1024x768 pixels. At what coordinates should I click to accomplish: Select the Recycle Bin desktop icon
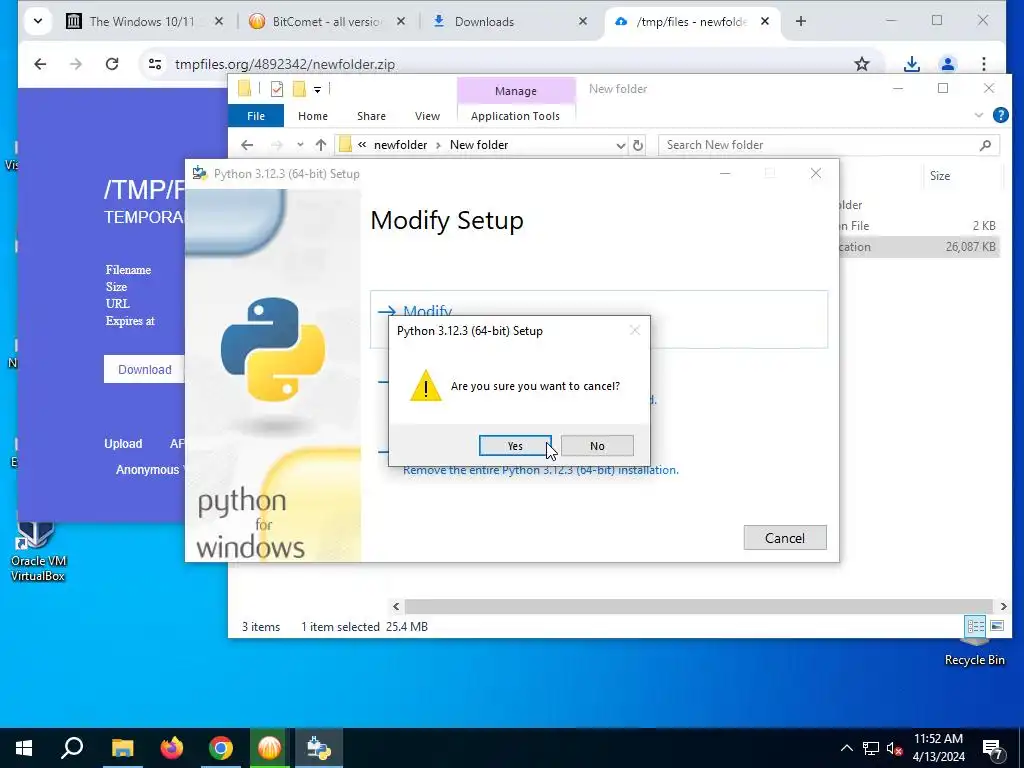tap(974, 653)
